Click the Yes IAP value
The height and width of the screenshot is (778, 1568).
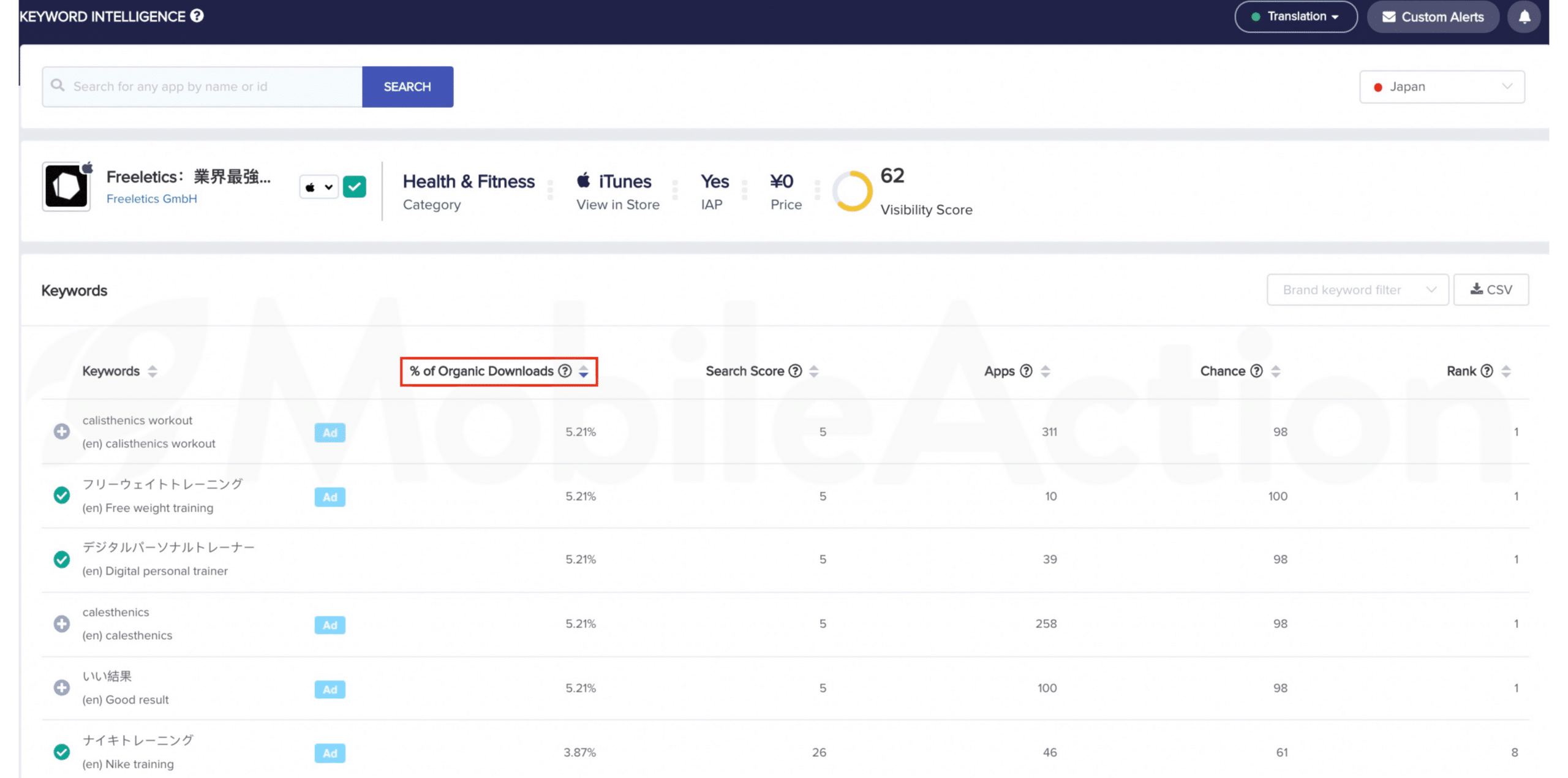pyautogui.click(x=715, y=181)
